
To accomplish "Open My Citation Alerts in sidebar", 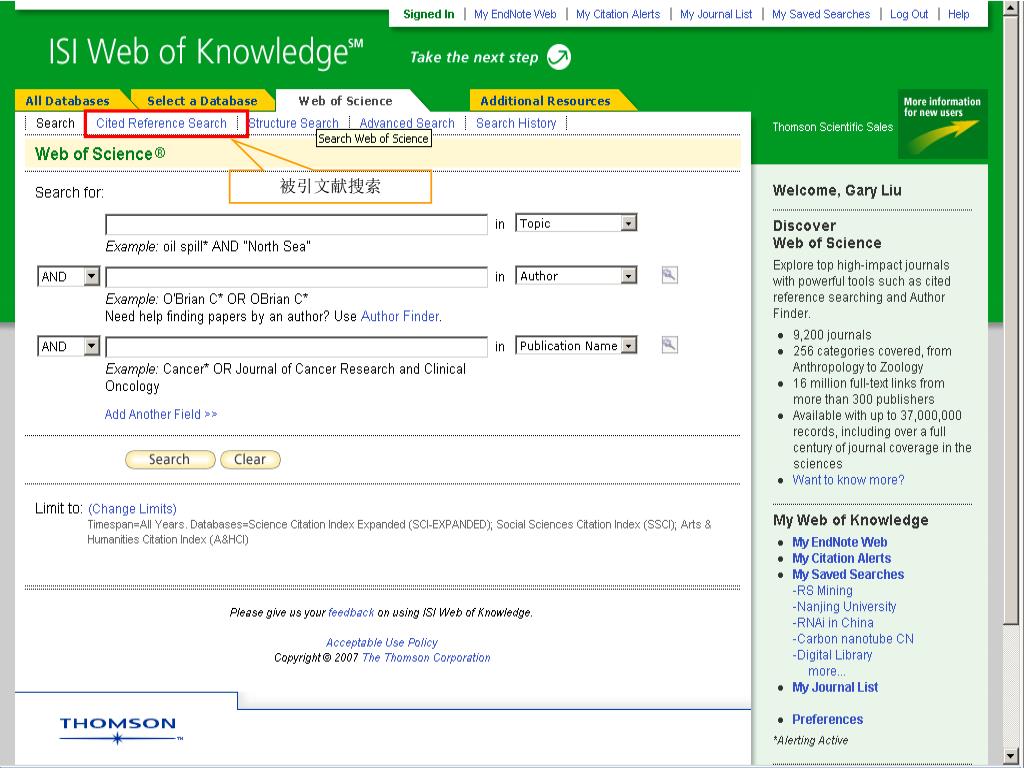I will [842, 558].
